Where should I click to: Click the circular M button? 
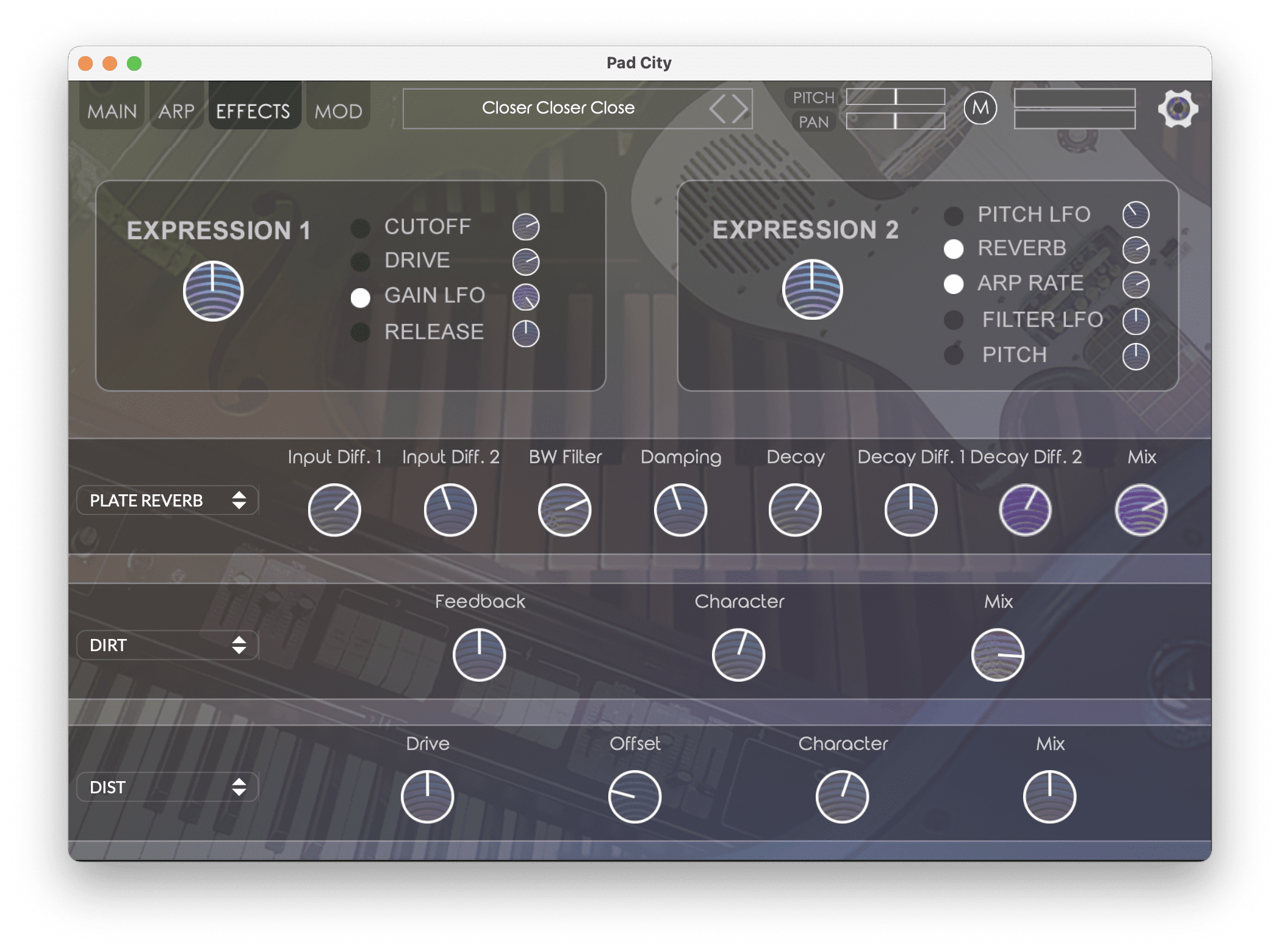pyautogui.click(x=980, y=109)
